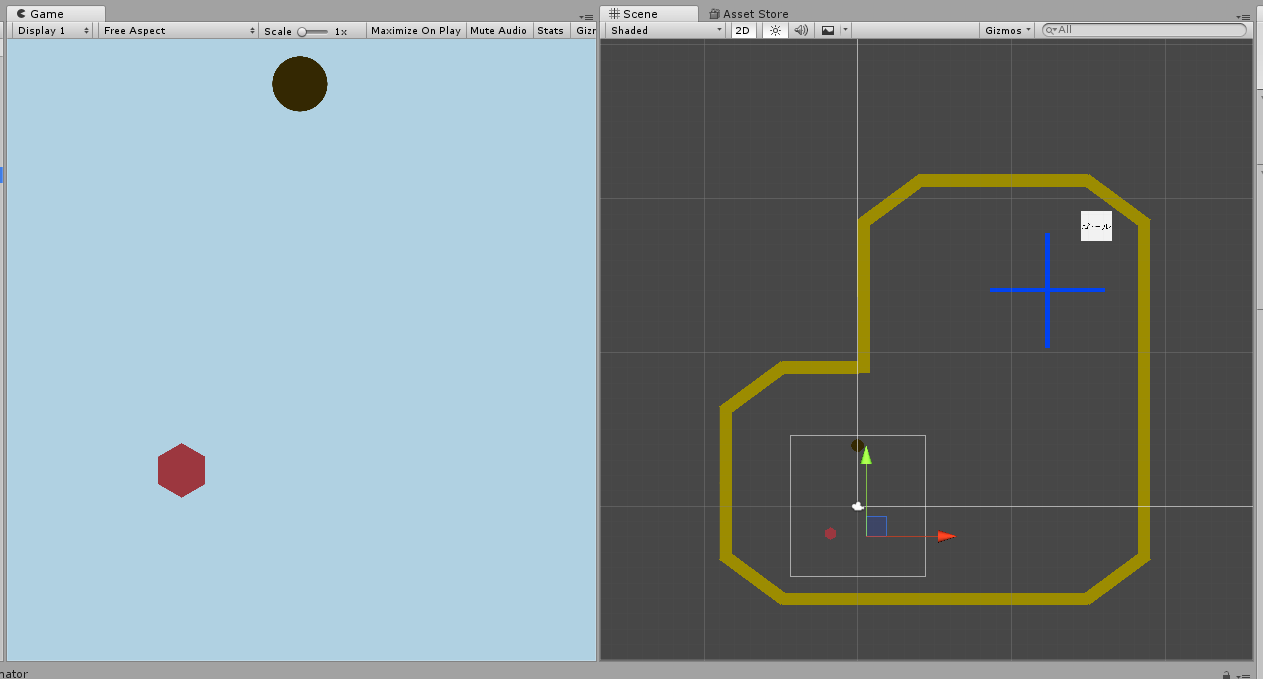Click the camera gizmo icon in scene
Viewport: 1263px width, 679px height.
click(857, 506)
